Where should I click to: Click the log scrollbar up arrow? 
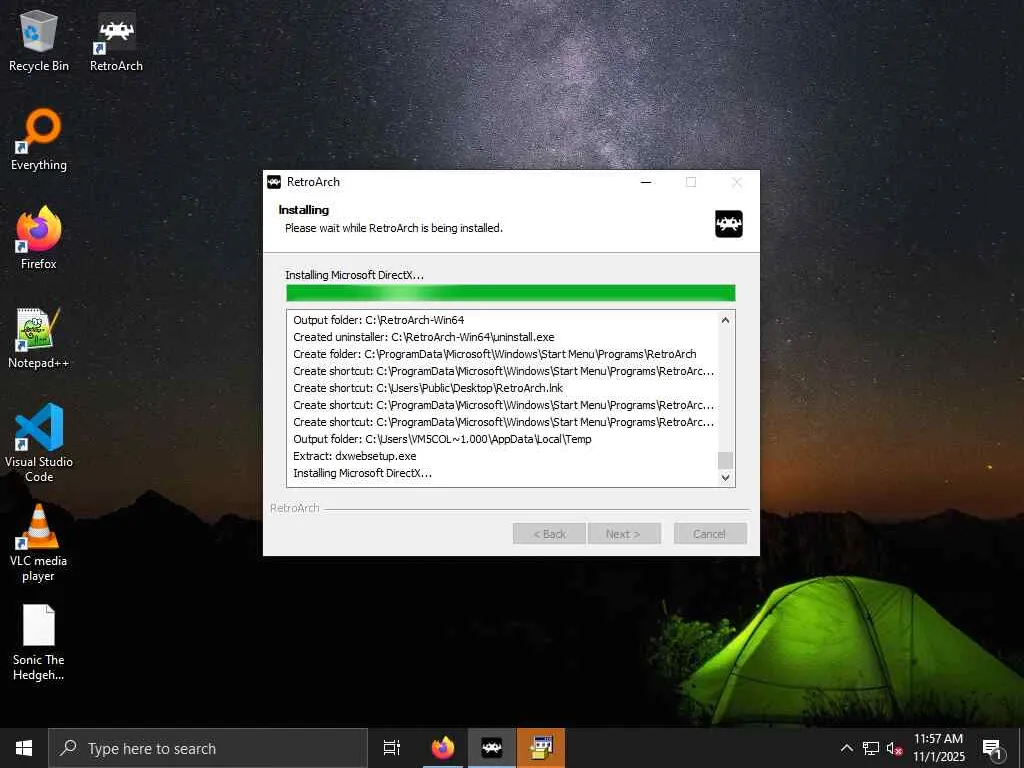pos(725,320)
